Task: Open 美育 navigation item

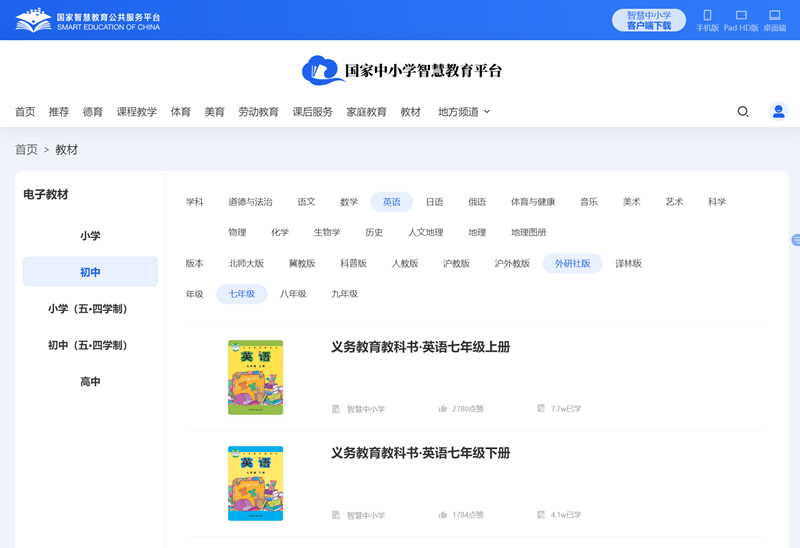Action: (214, 112)
